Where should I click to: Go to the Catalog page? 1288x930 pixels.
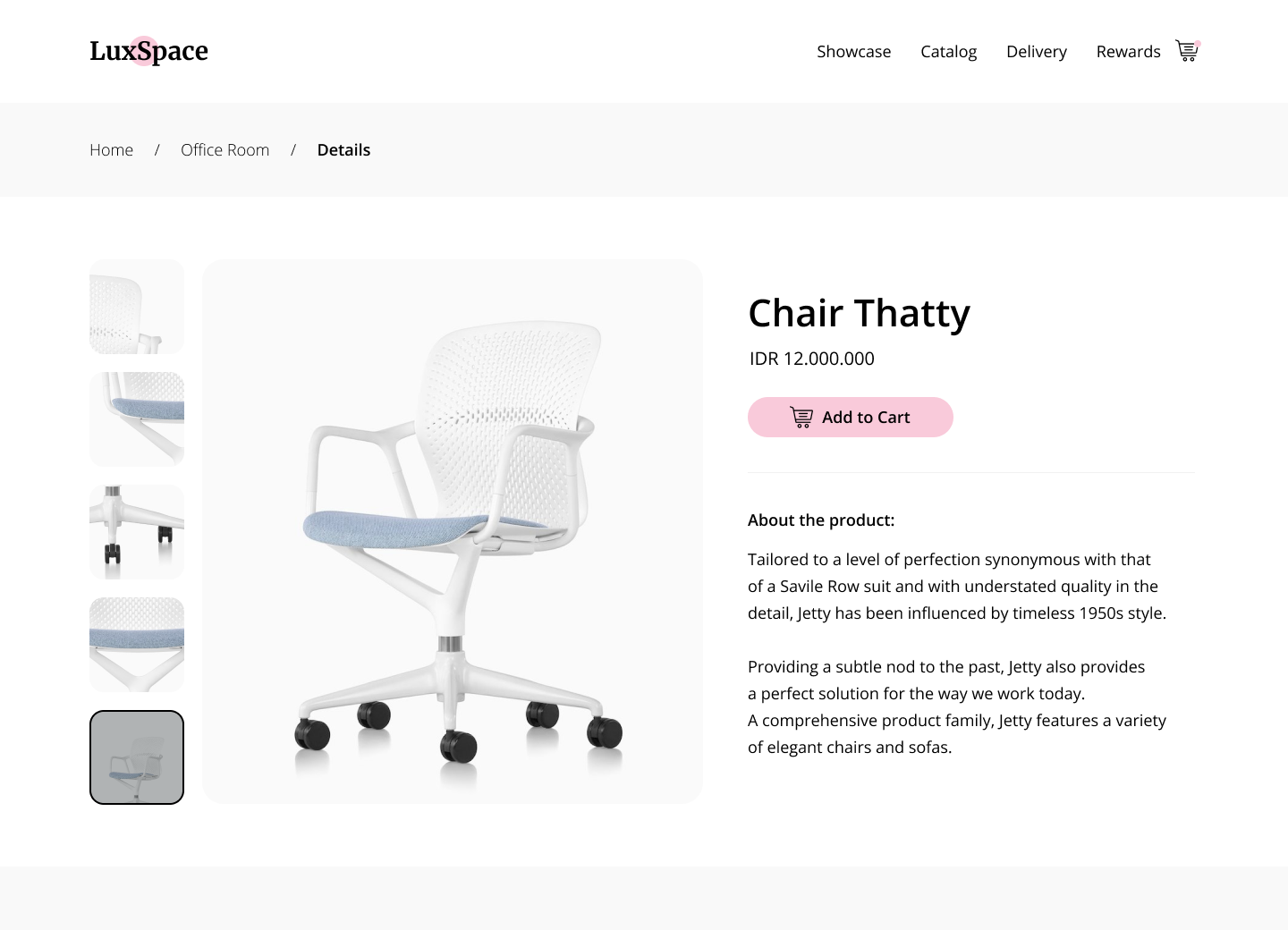point(948,52)
